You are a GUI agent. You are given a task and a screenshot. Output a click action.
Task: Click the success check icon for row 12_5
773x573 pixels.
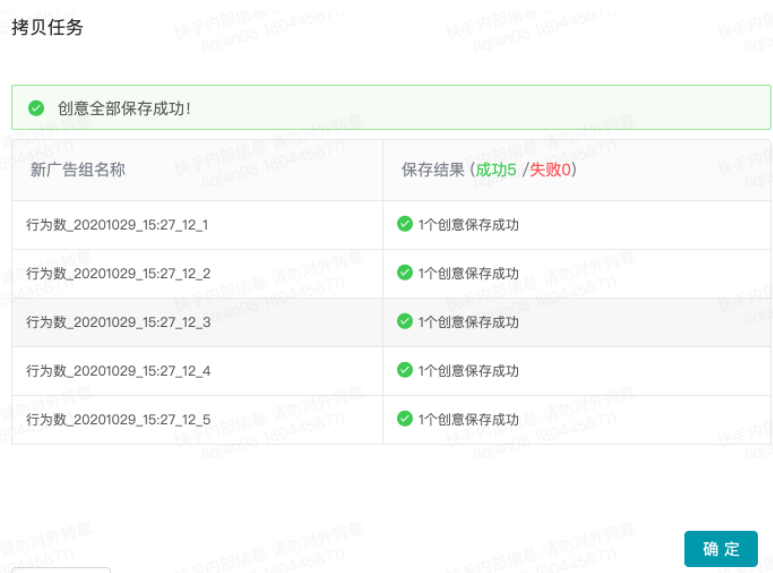pyautogui.click(x=405, y=419)
